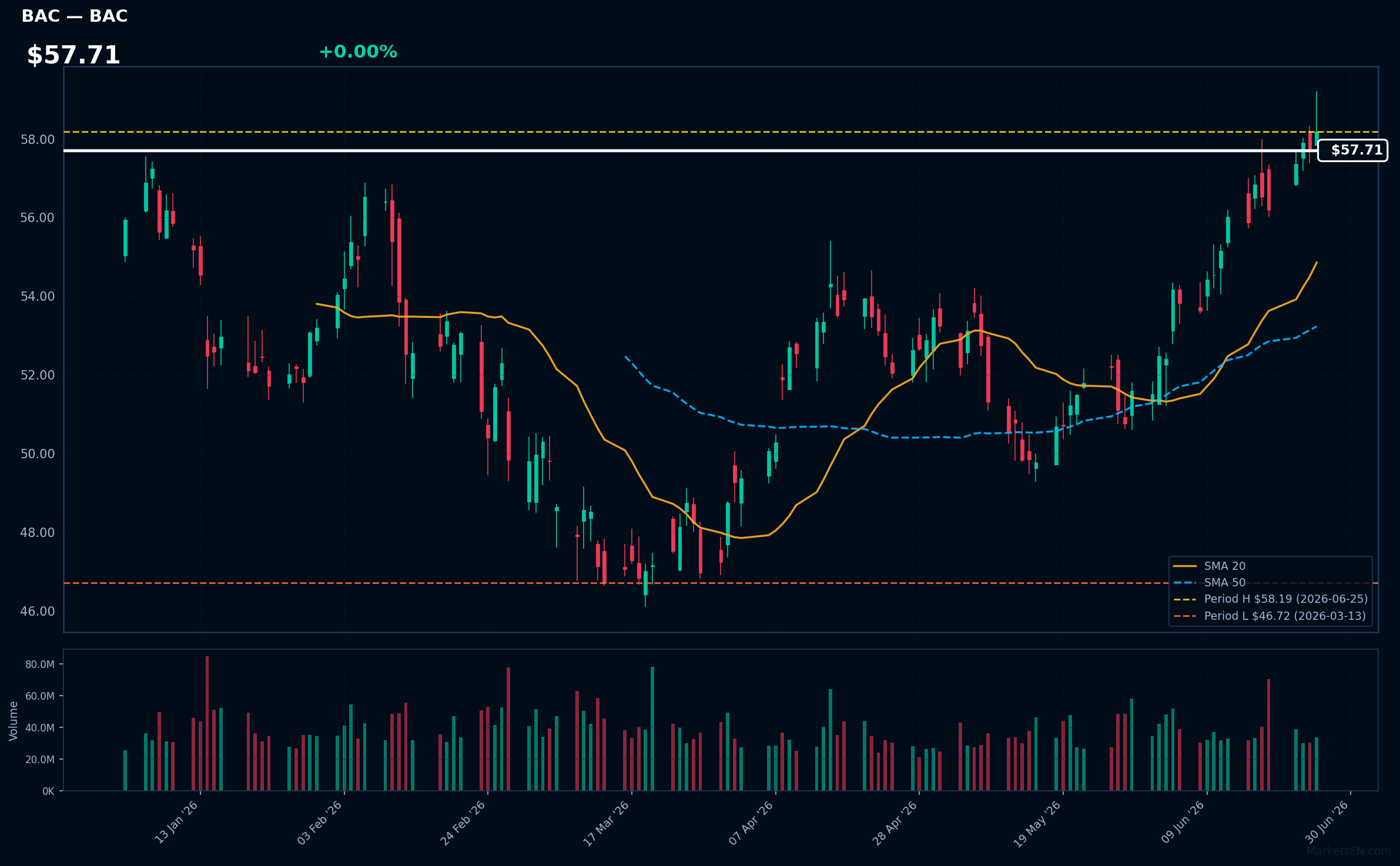The height and width of the screenshot is (866, 1400).
Task: Click the "09 Jun '26" date label
Action: pos(1183,823)
